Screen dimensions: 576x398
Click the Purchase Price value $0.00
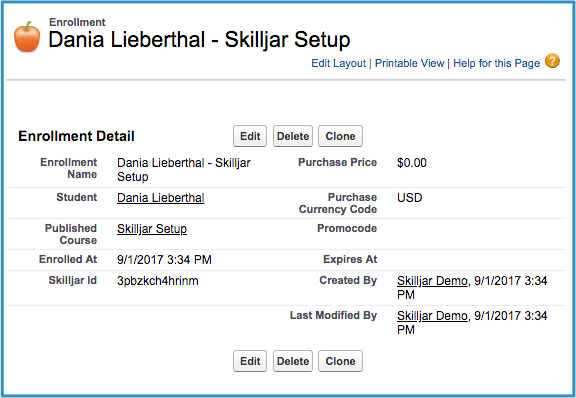pos(412,163)
